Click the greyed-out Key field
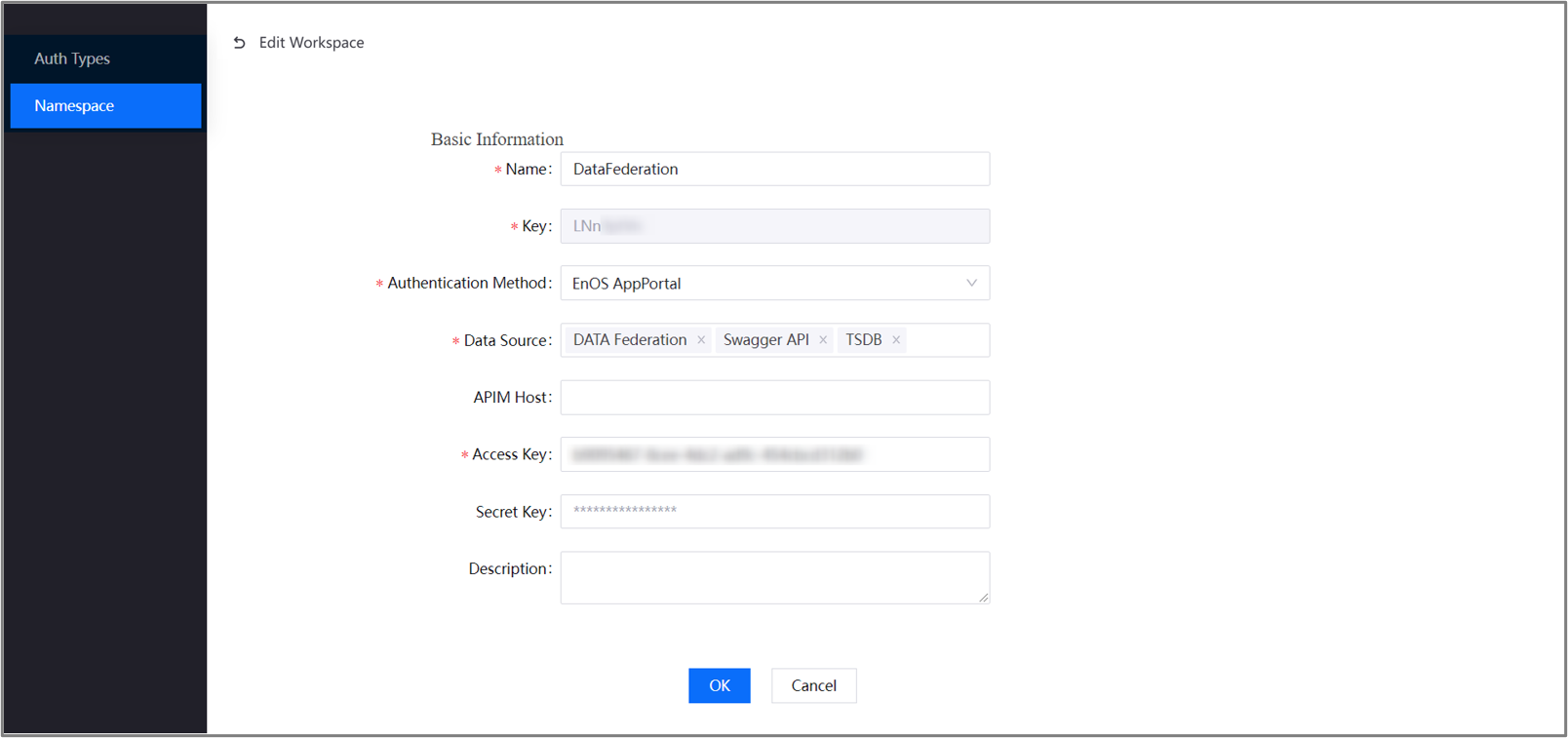1568x738 pixels. point(774,226)
